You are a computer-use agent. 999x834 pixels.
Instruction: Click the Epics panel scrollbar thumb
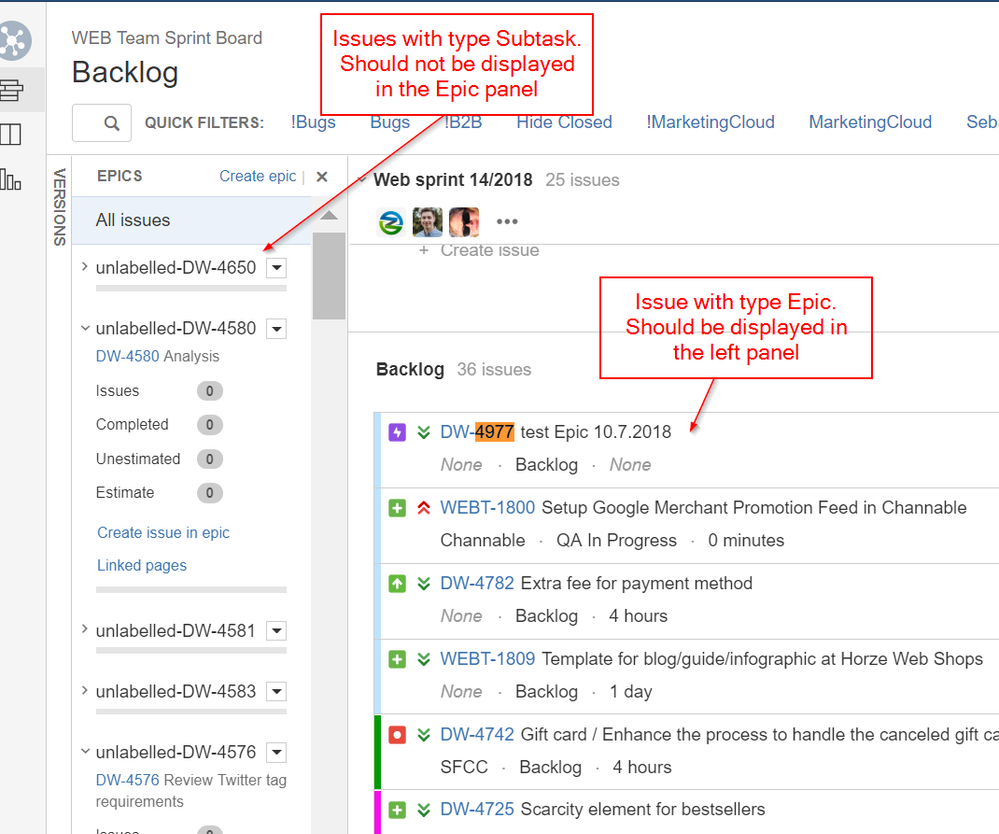329,275
